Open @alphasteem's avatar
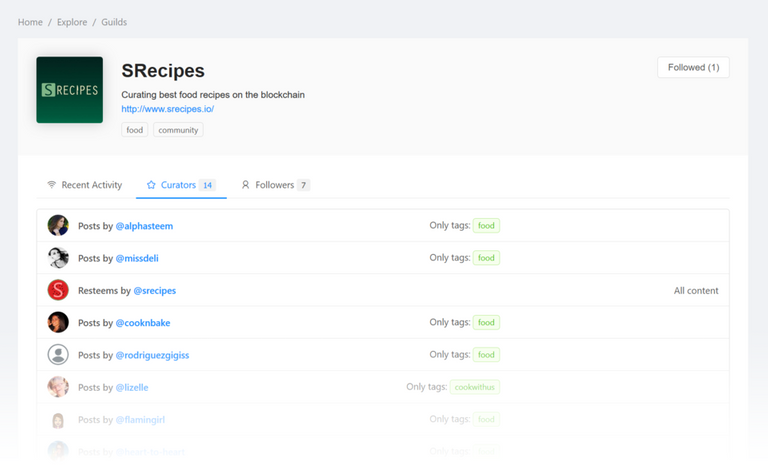 click(58, 225)
